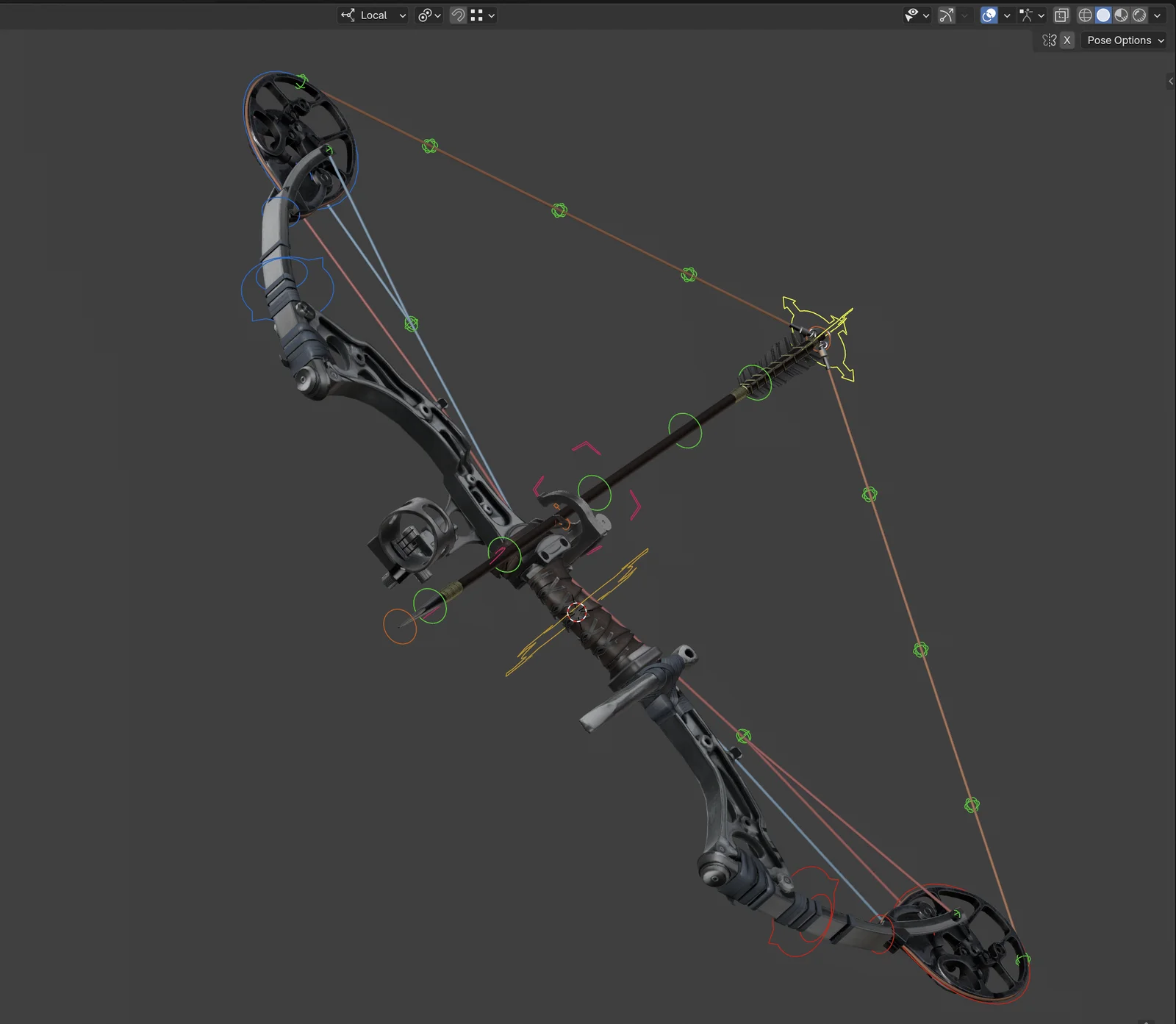Enable X-axis pose mirror
The height and width of the screenshot is (1024, 1176).
tap(1067, 40)
